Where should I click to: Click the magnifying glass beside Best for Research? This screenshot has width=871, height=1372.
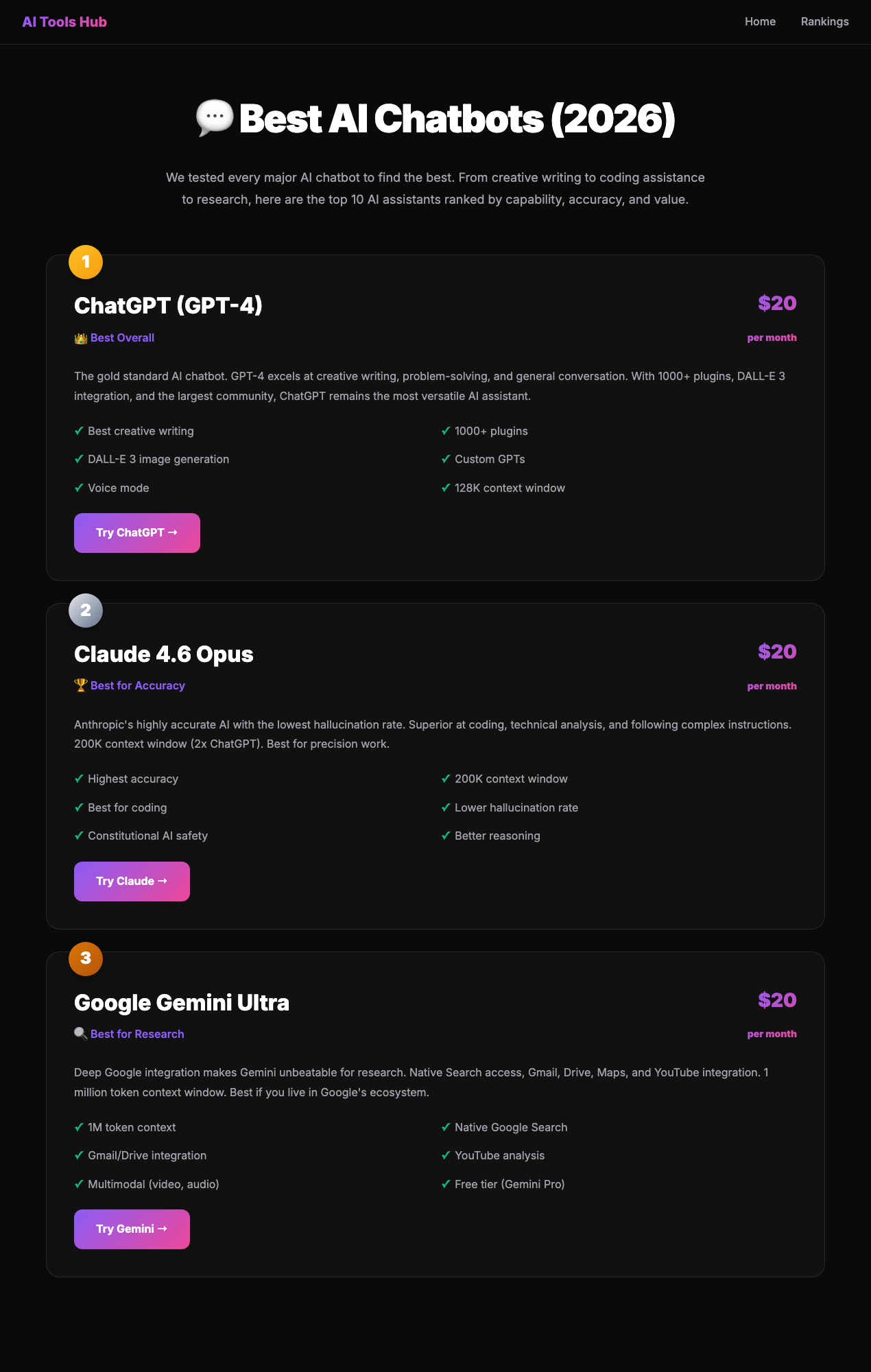(x=80, y=1033)
